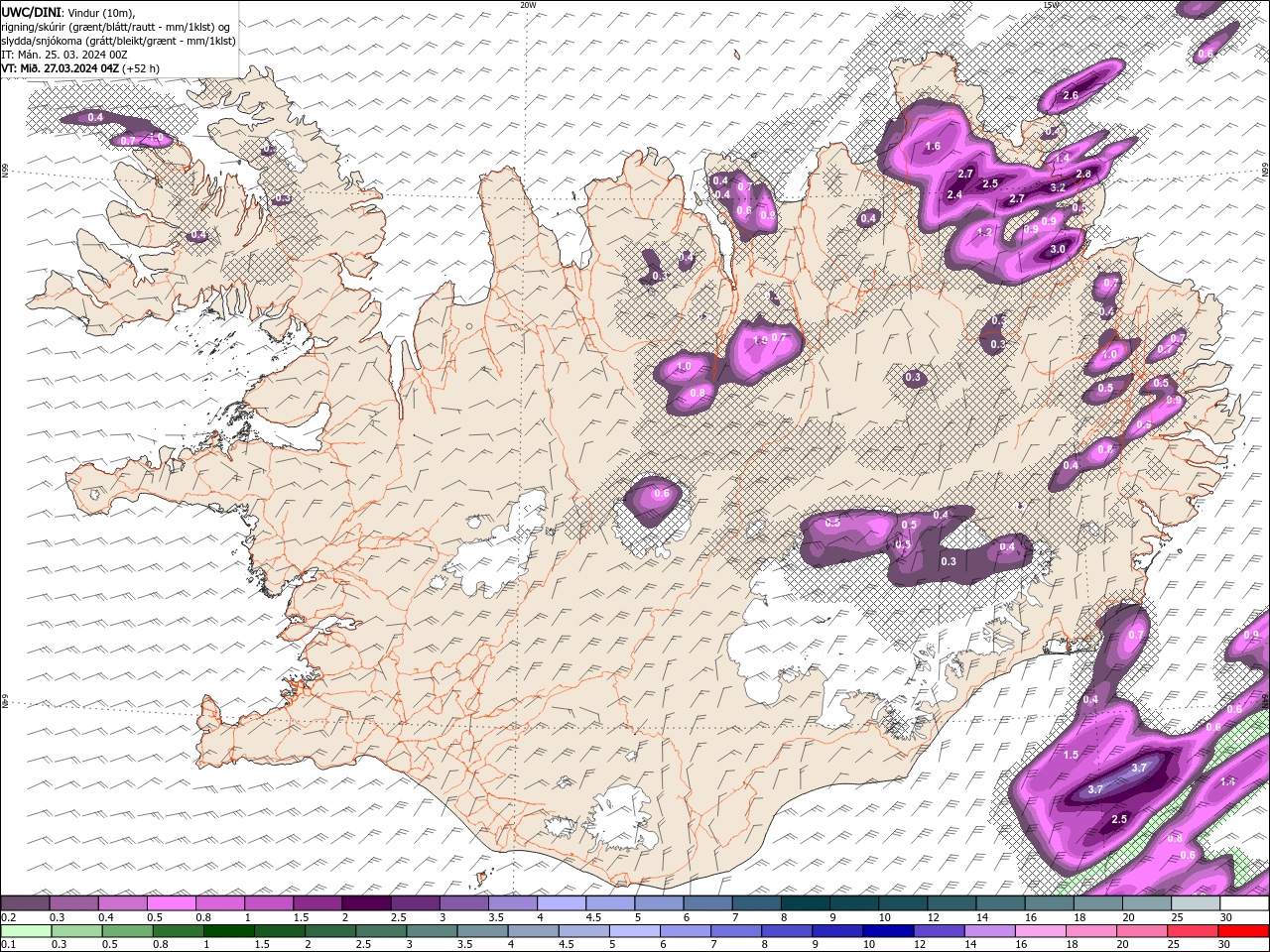Click the pink lower swatch labeled 18
The image size is (1270, 952).
[1090, 931]
